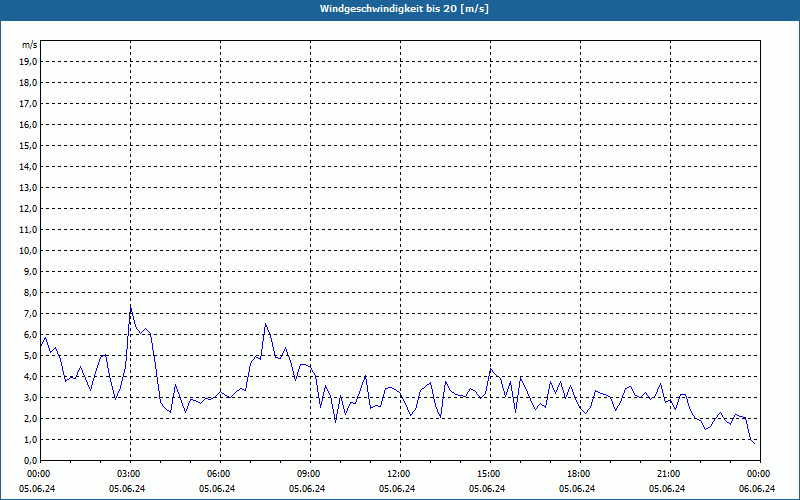Pick the '09:00' time label
Screen dimensions: 800x500
308,474
